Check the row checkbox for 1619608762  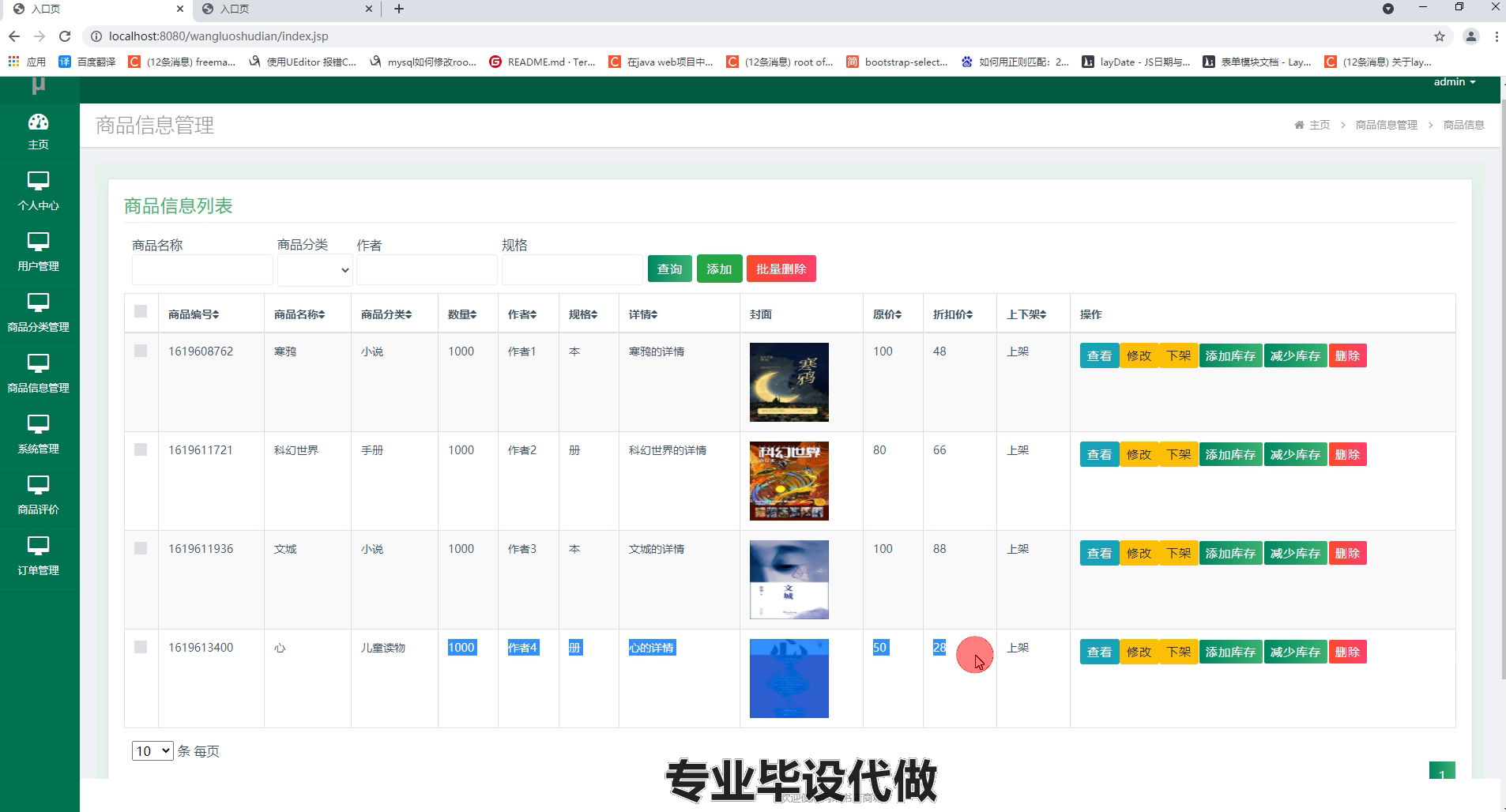141,351
